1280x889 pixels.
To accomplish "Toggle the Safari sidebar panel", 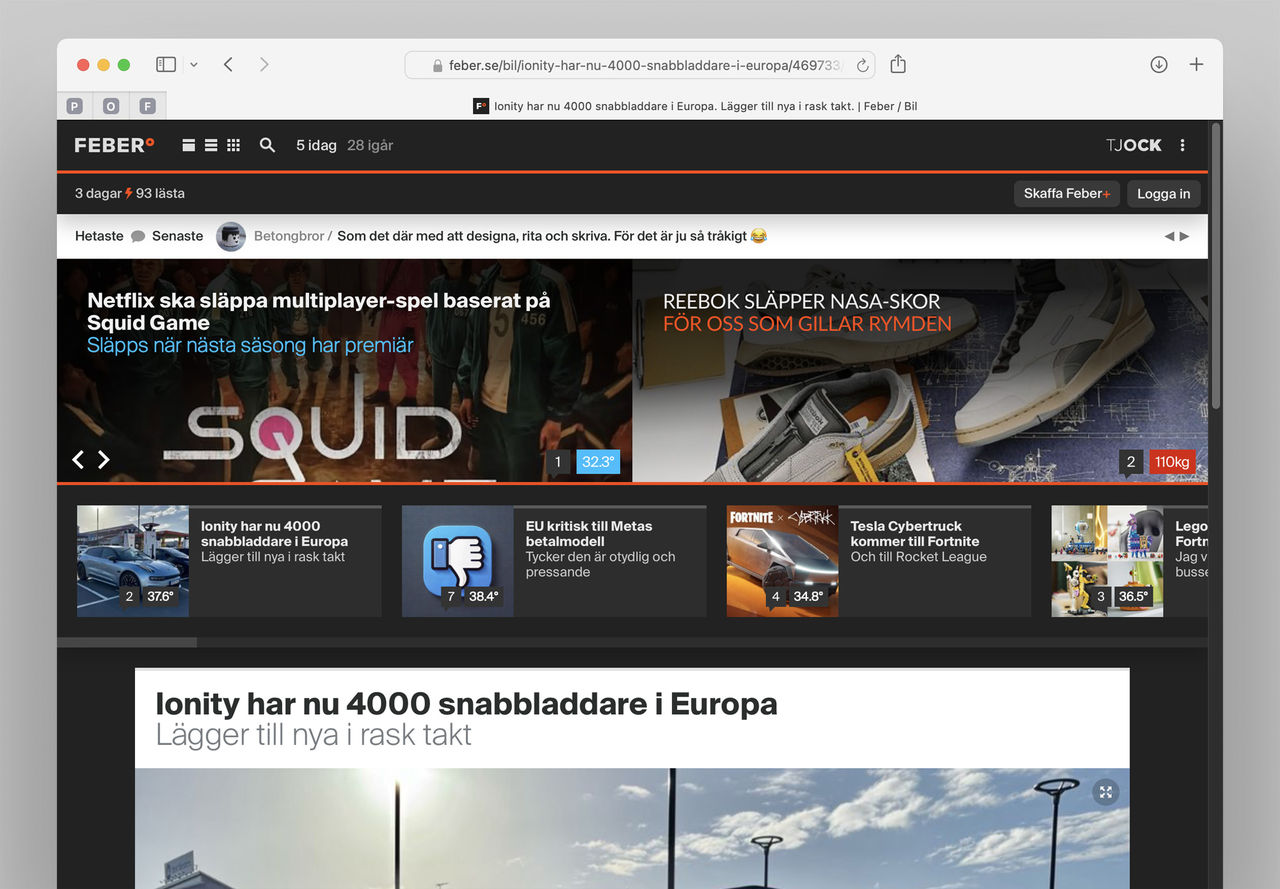I will 165,63.
